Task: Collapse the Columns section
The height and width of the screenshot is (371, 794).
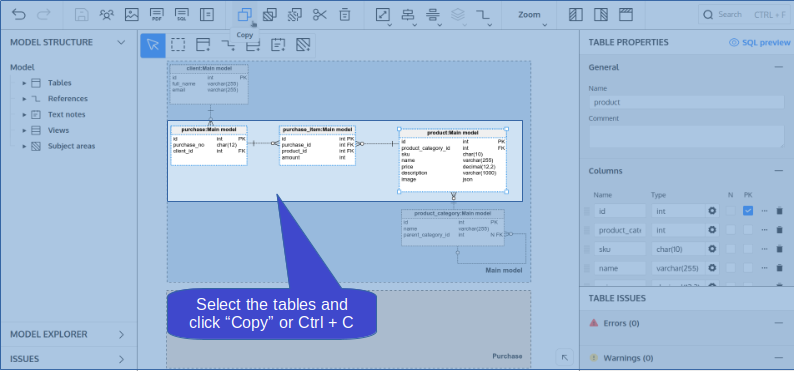Action: click(x=779, y=171)
